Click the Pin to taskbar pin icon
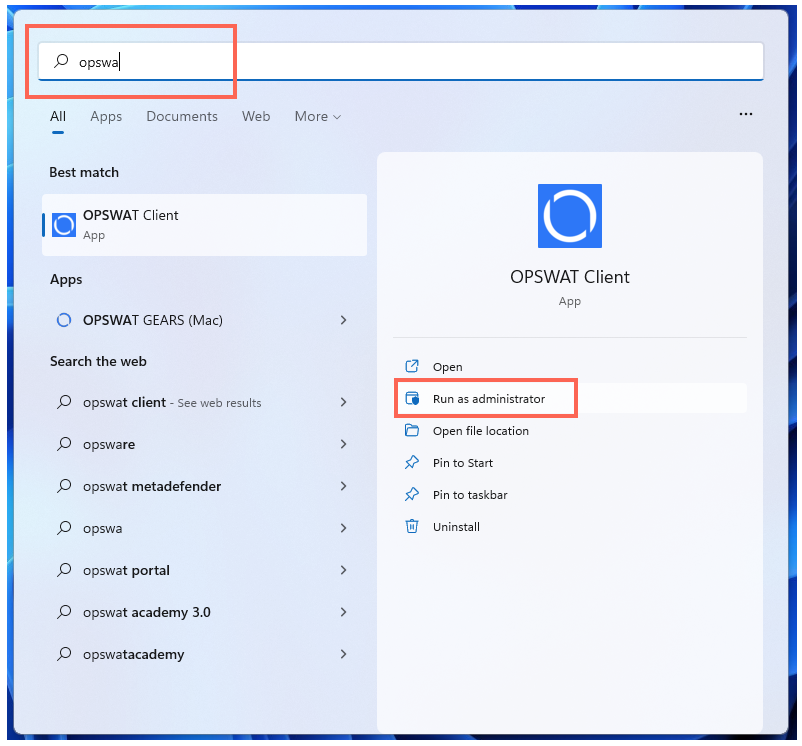 coord(412,494)
